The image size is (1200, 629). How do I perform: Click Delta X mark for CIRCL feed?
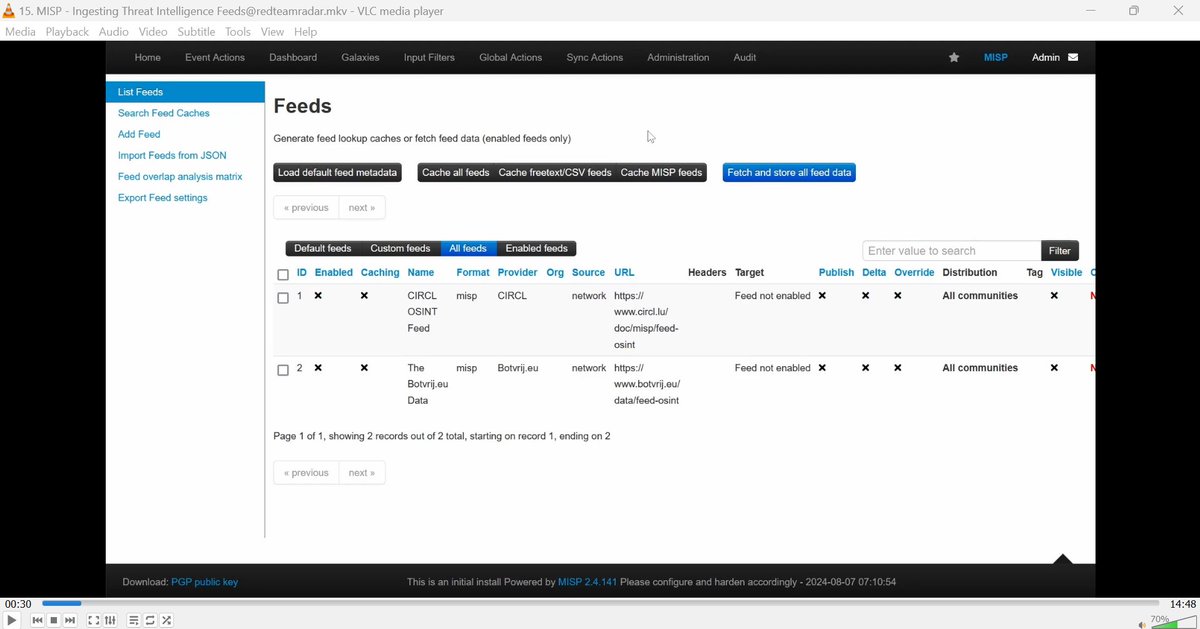(866, 296)
